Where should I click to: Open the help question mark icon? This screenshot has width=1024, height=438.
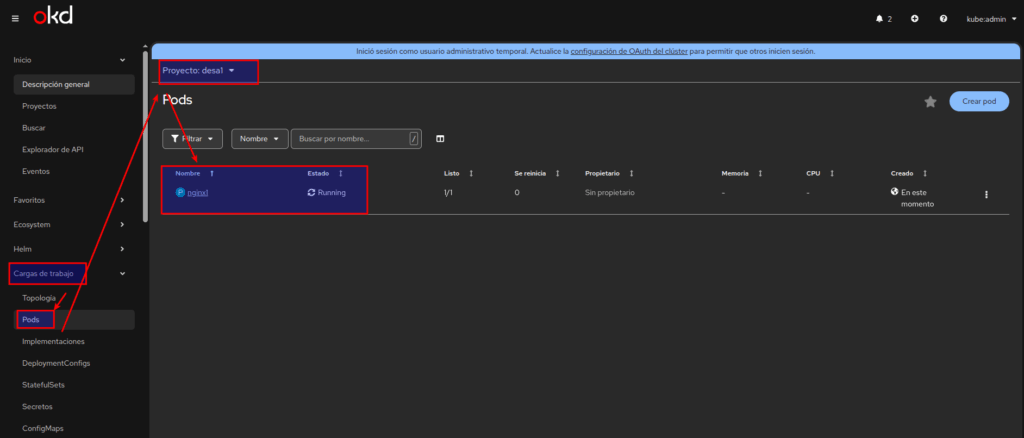(943, 19)
